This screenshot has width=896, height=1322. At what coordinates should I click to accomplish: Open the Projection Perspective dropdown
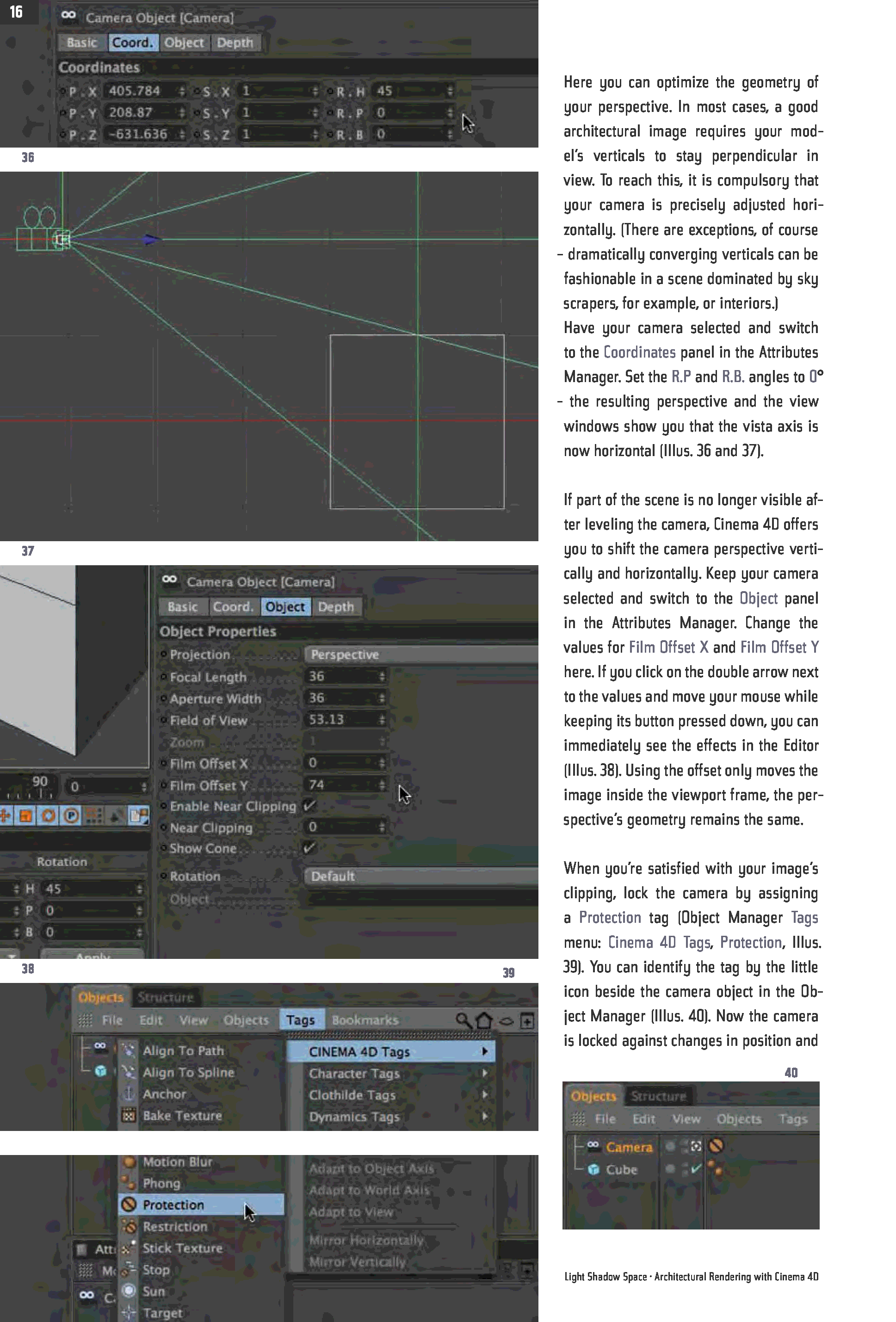coord(421,654)
